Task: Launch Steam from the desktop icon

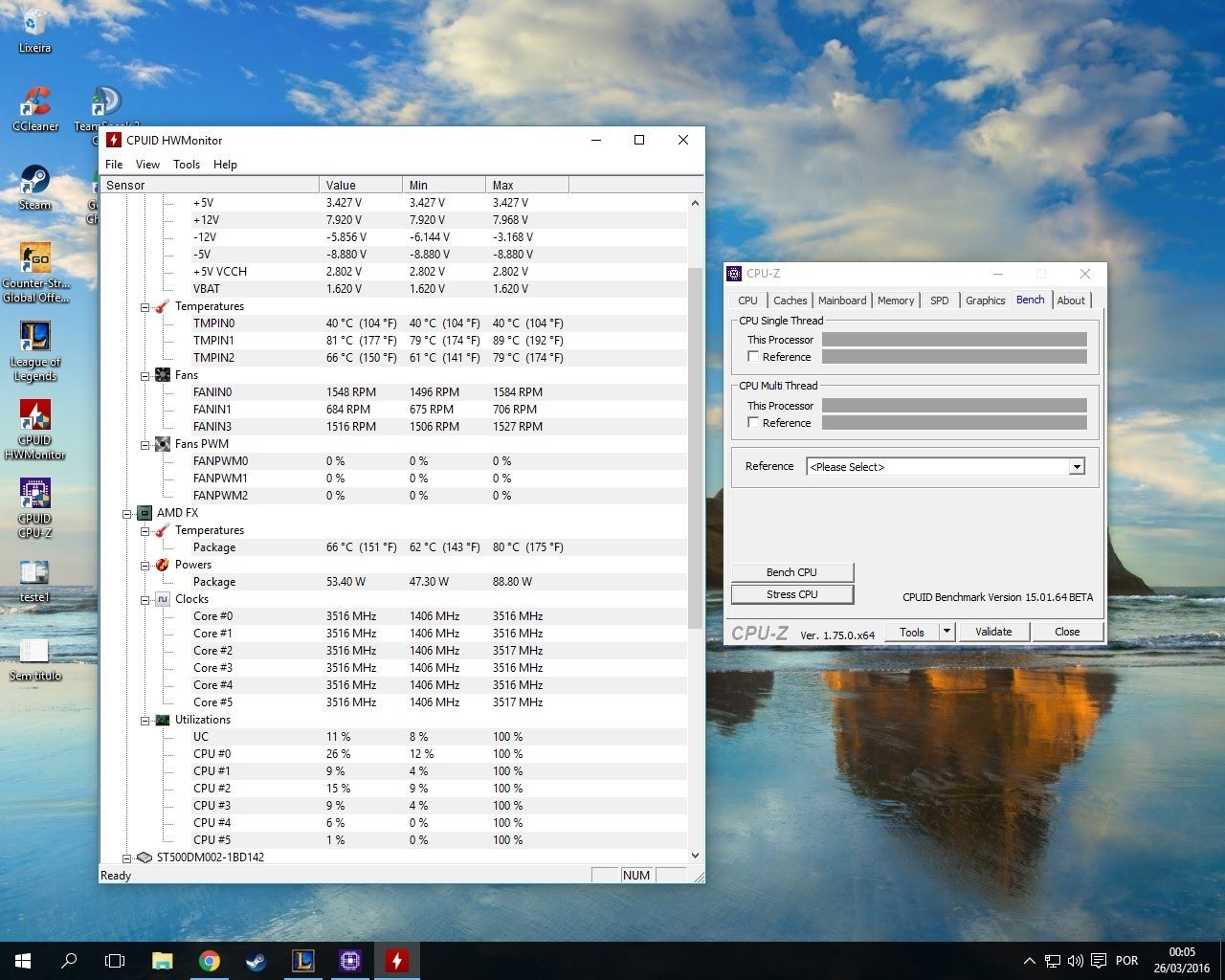Action: tap(35, 188)
